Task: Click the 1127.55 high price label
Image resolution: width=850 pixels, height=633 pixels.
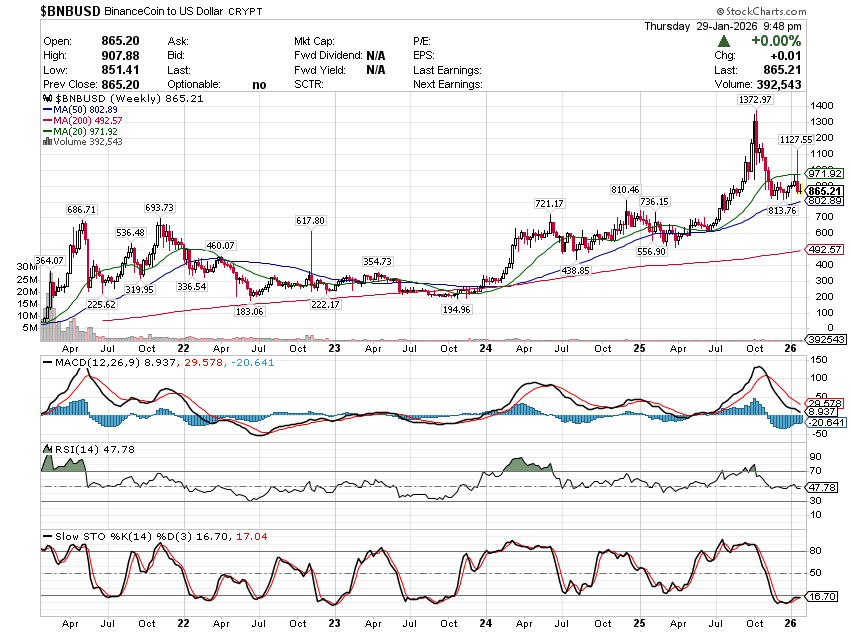Action: (x=797, y=140)
